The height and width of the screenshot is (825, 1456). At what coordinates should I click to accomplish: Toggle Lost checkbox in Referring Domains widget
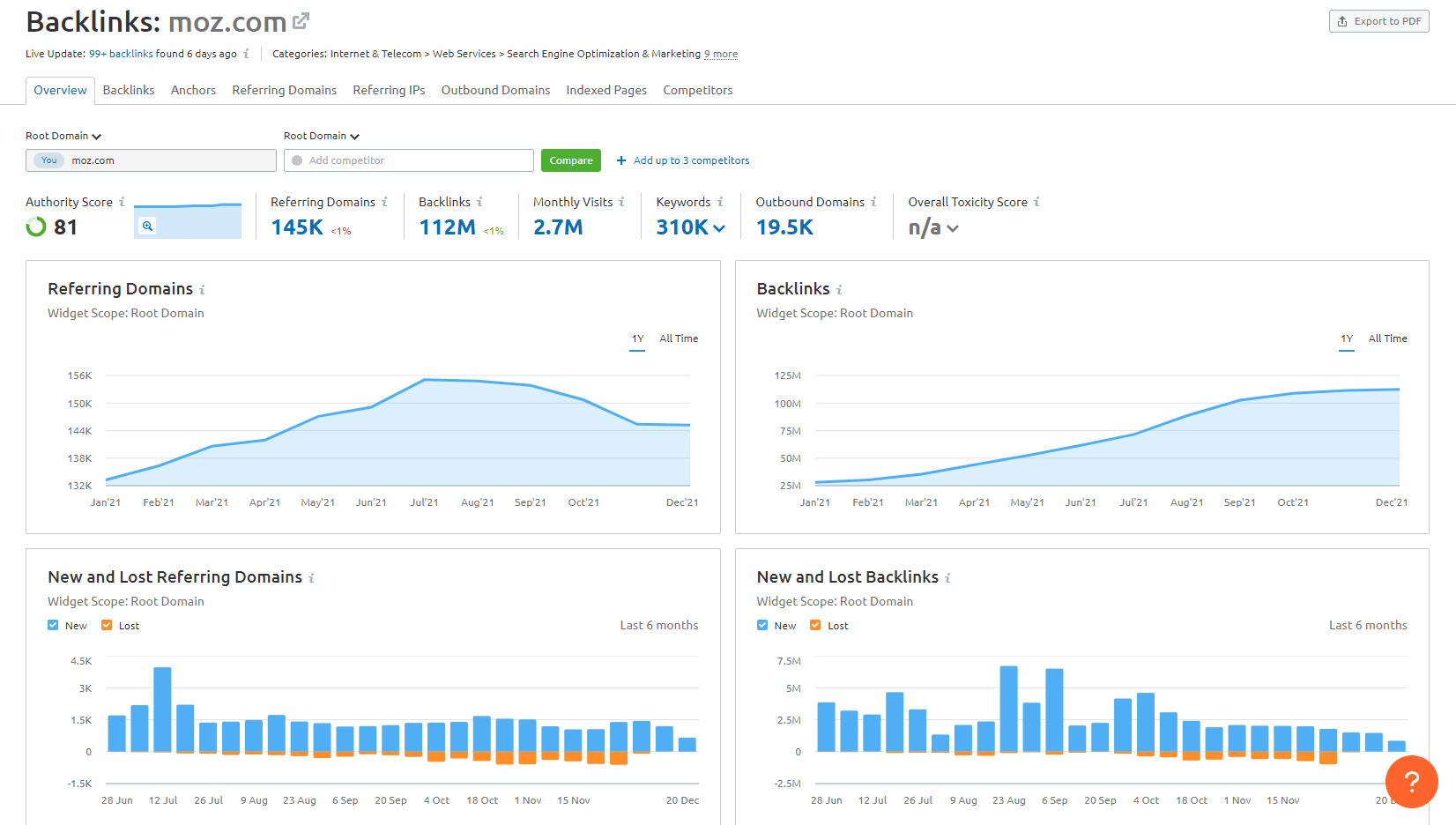[x=107, y=625]
